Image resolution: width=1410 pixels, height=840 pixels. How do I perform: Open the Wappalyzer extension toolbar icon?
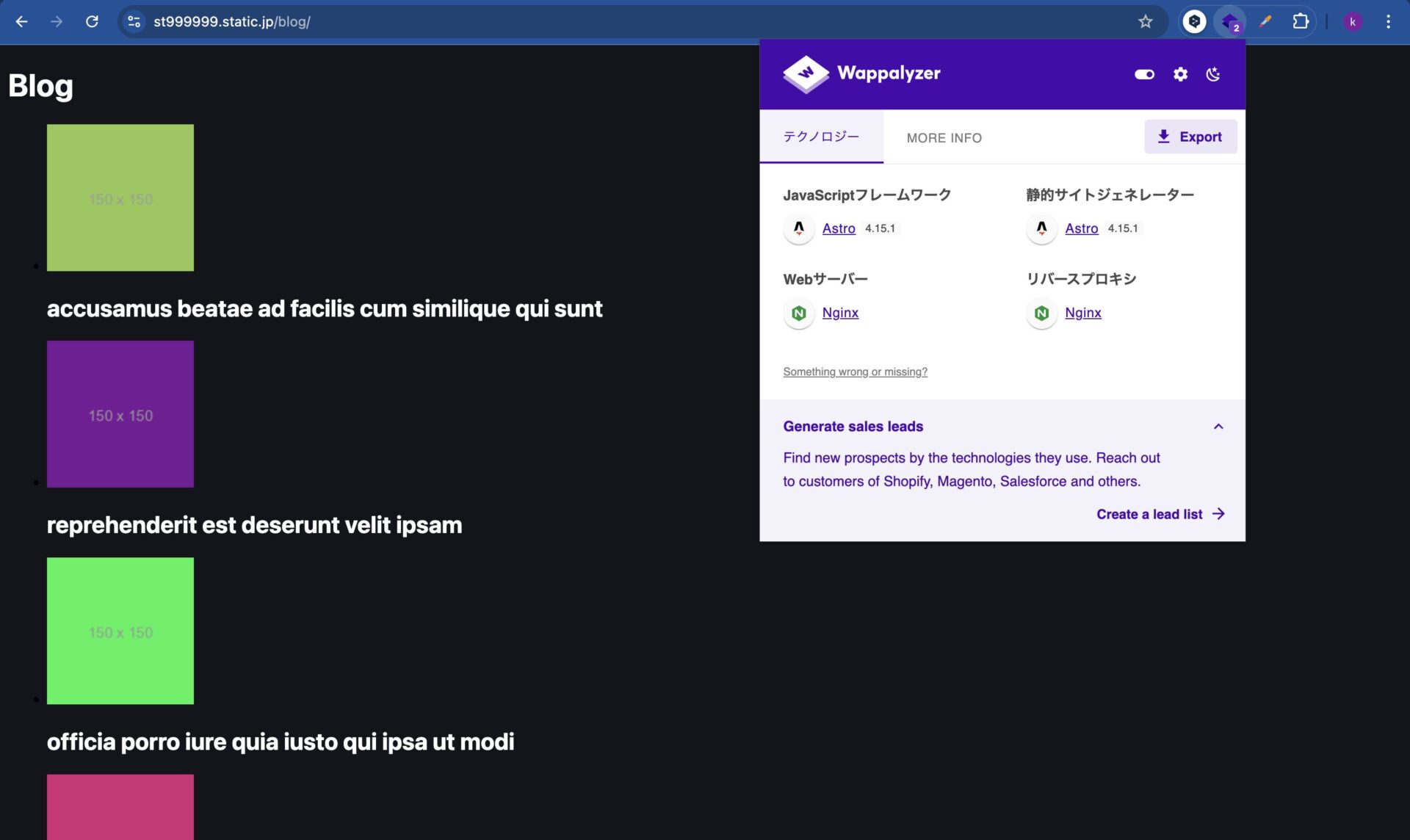pos(1229,21)
